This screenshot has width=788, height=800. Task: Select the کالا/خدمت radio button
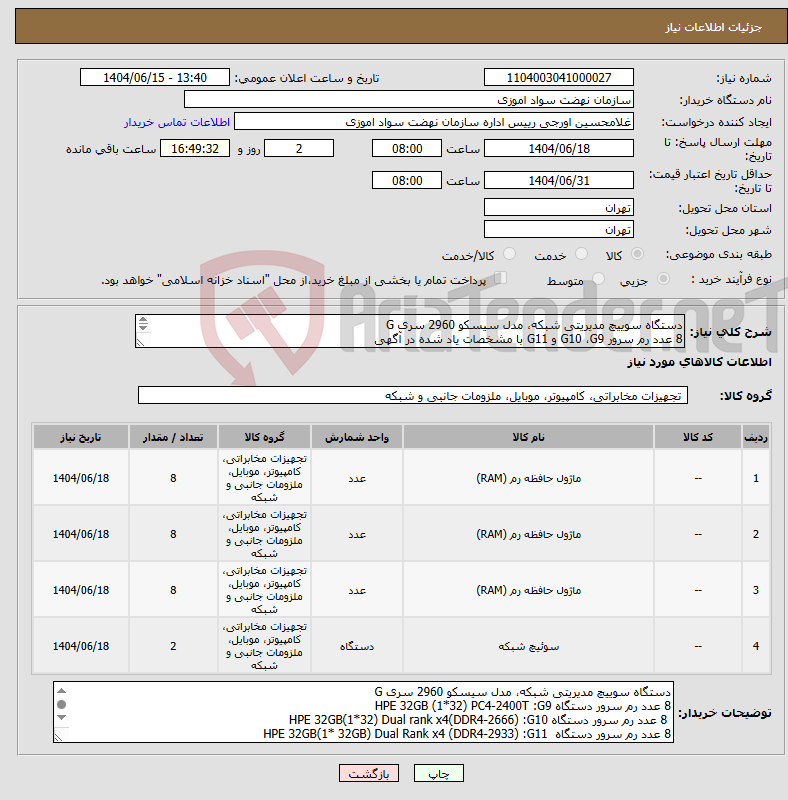[509, 254]
